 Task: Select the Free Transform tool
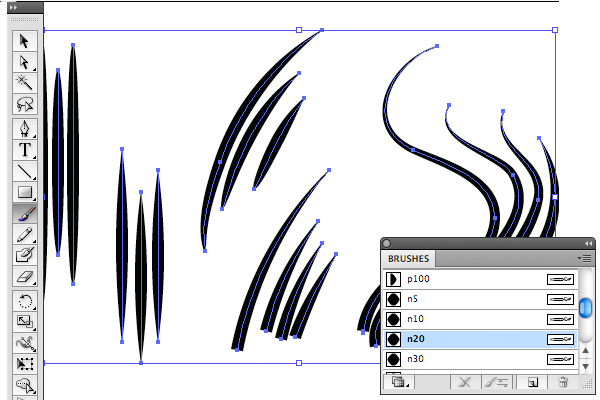[x=25, y=364]
